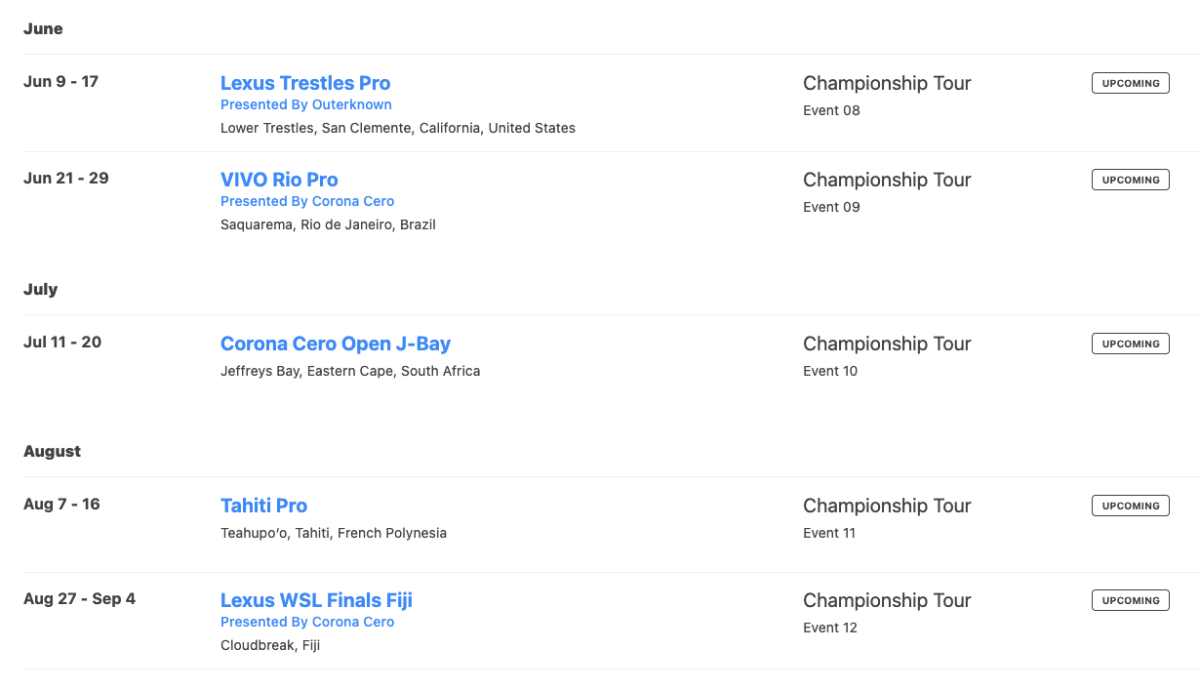Open the Lexus Trestles Pro event link

tap(305, 83)
